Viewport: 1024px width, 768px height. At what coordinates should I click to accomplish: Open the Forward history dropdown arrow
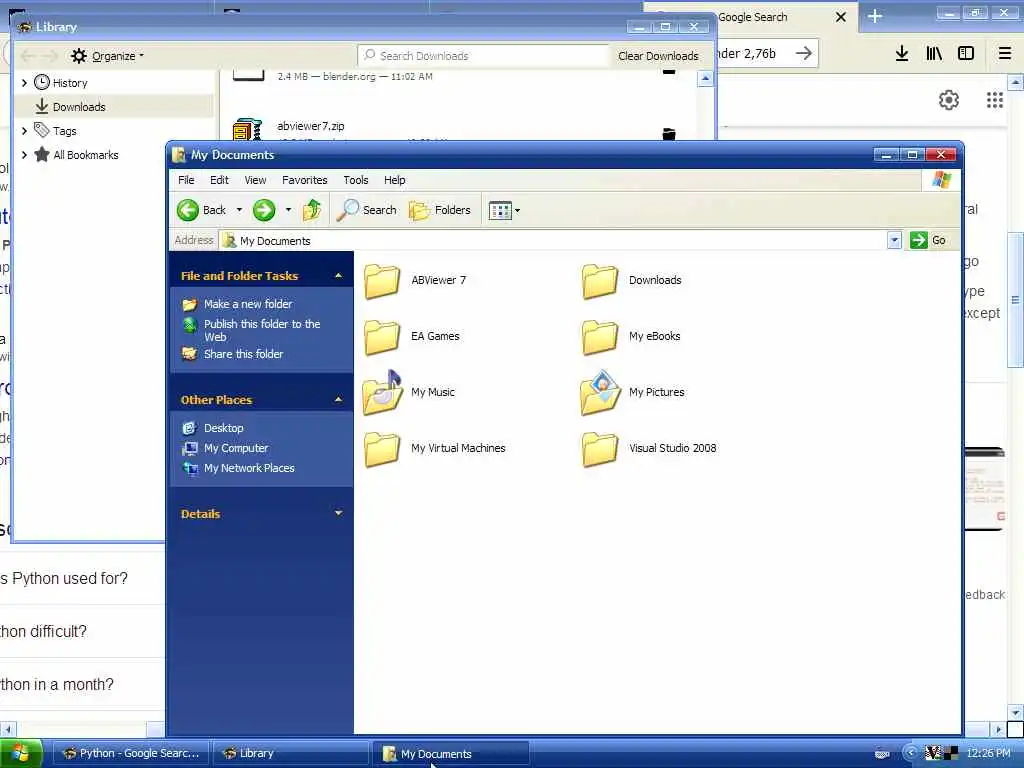[288, 210]
